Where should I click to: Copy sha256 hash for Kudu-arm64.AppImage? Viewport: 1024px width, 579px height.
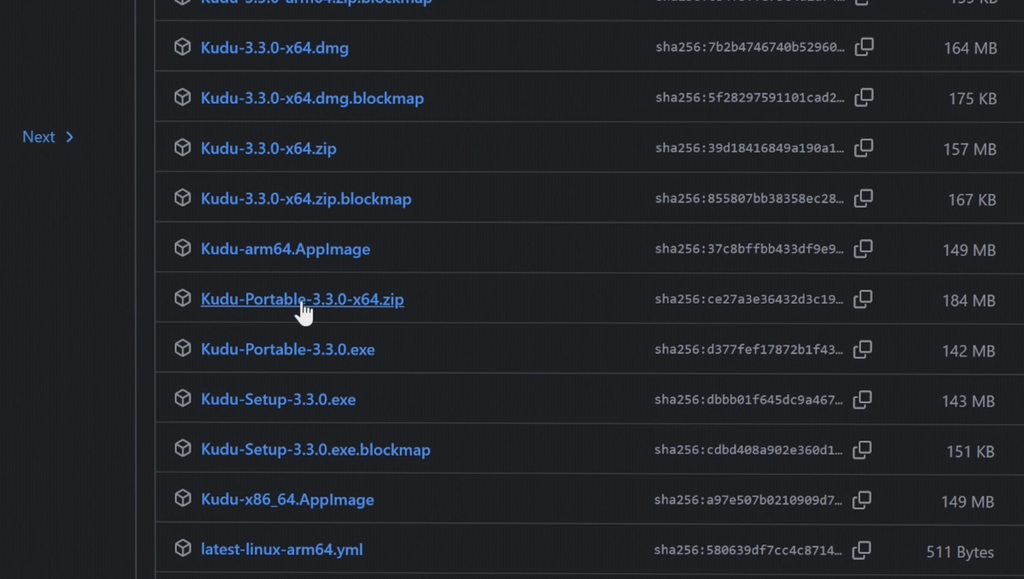863,248
